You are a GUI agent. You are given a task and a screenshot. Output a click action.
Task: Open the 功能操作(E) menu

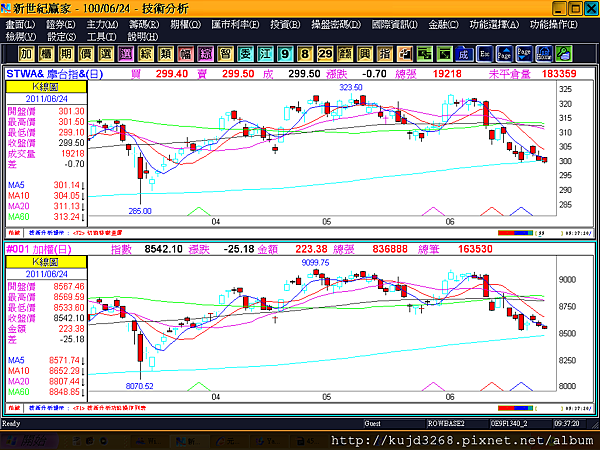(553, 24)
